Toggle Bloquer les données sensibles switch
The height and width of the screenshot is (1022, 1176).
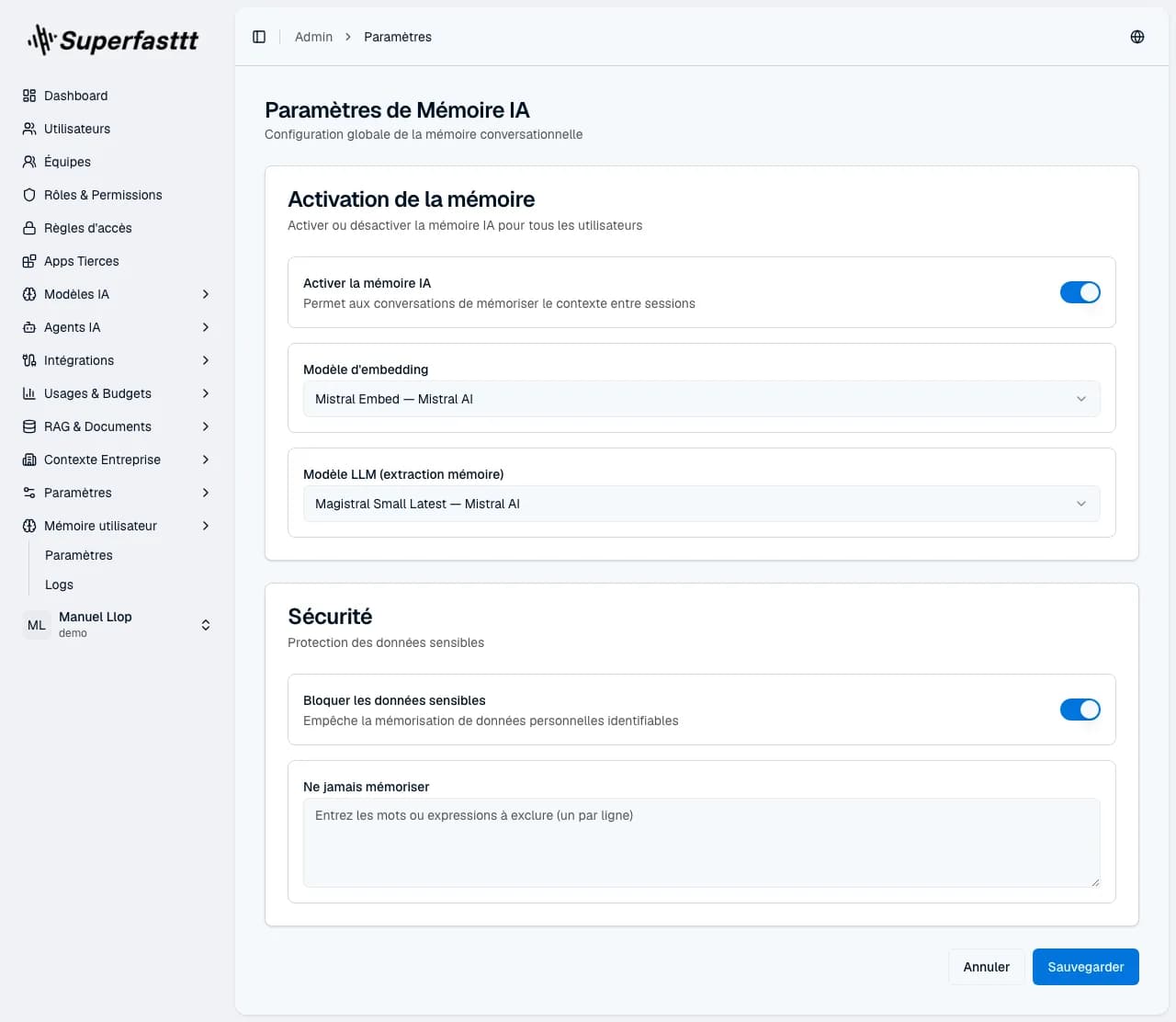coord(1080,710)
